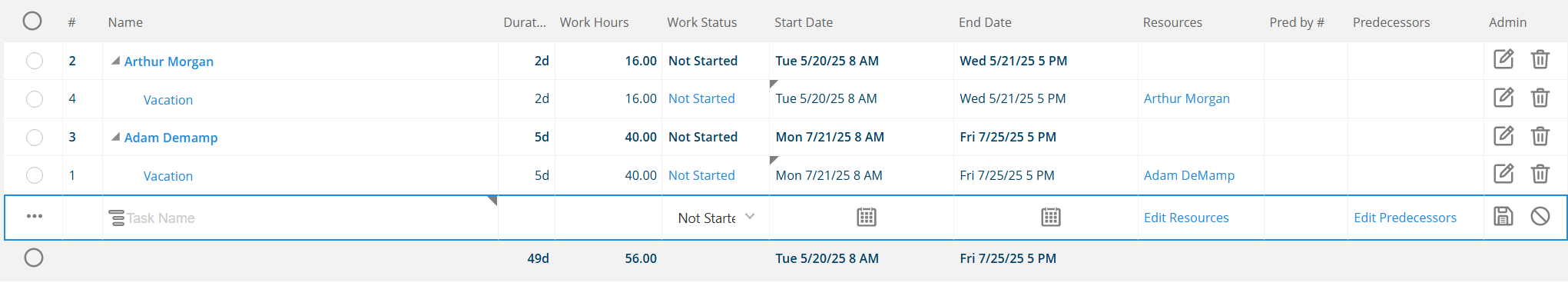Screen dimensions: 1568x286
Task: Save the new task row
Action: pyautogui.click(x=1503, y=216)
